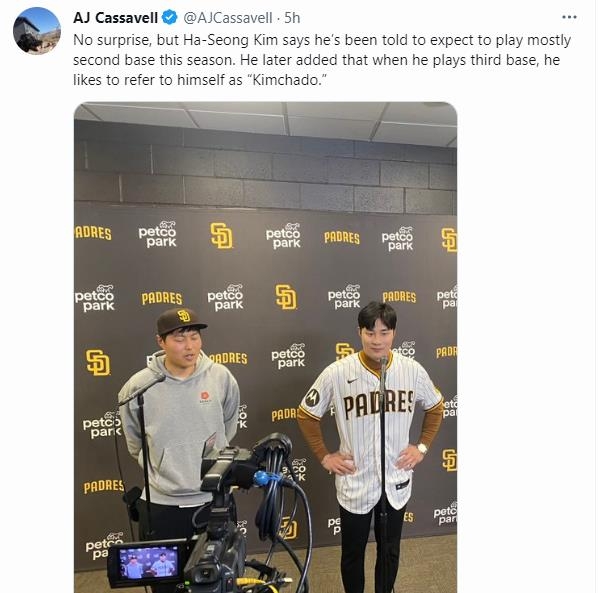Click the AJ Cassavell display name
600x593 pixels.
[x=115, y=18]
